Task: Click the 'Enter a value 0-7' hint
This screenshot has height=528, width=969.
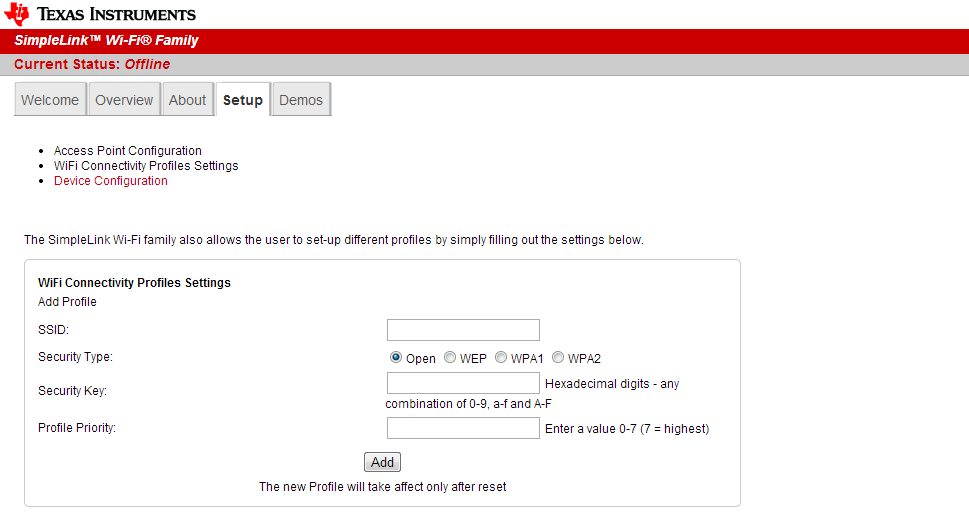Action: click(x=627, y=428)
